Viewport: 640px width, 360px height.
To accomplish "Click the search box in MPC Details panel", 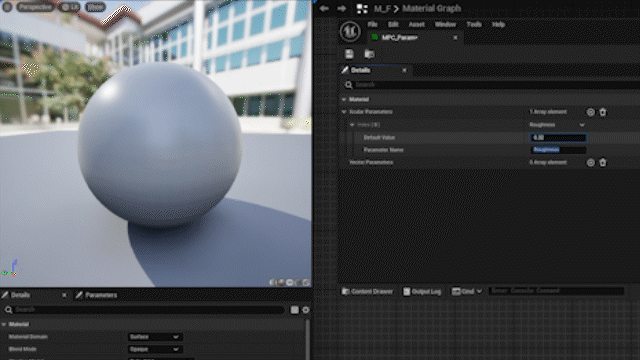I will coord(492,85).
